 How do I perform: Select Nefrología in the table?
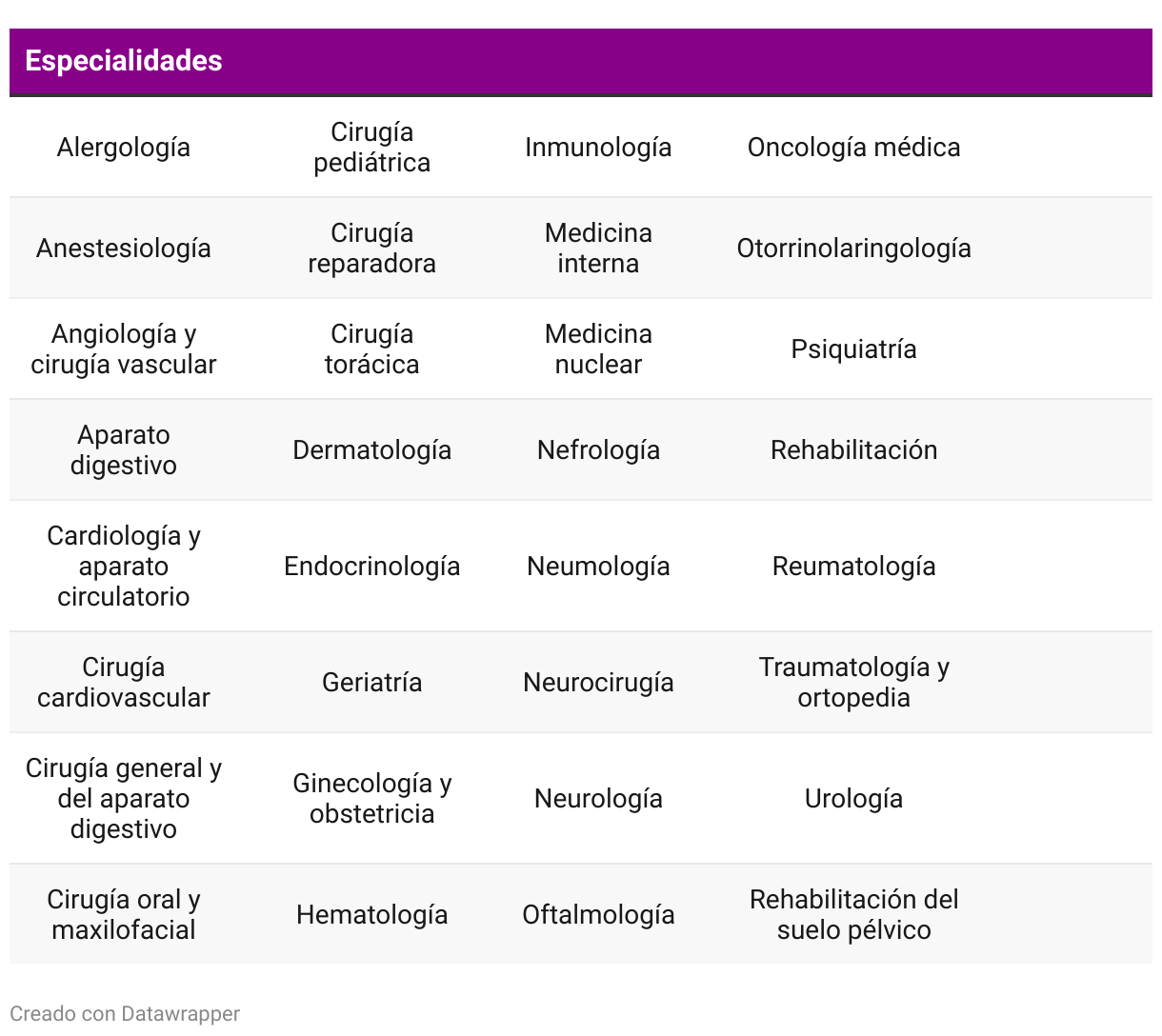(x=598, y=450)
